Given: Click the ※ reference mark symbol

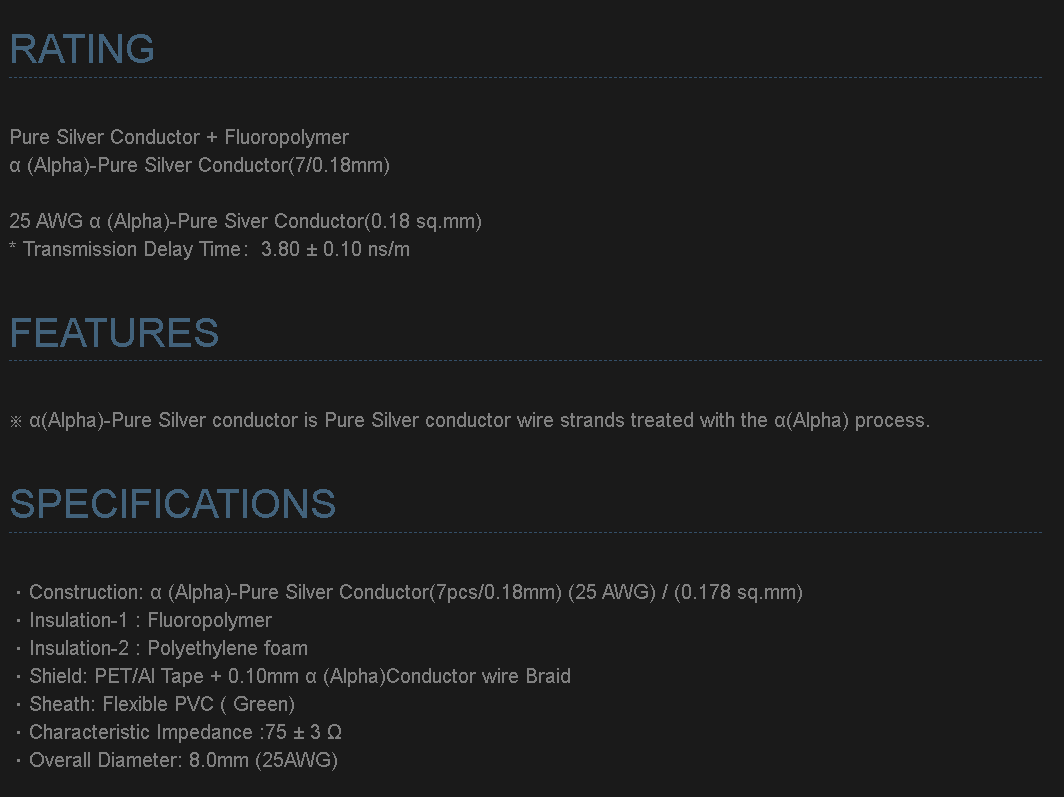Looking at the screenshot, I should (x=16, y=421).
